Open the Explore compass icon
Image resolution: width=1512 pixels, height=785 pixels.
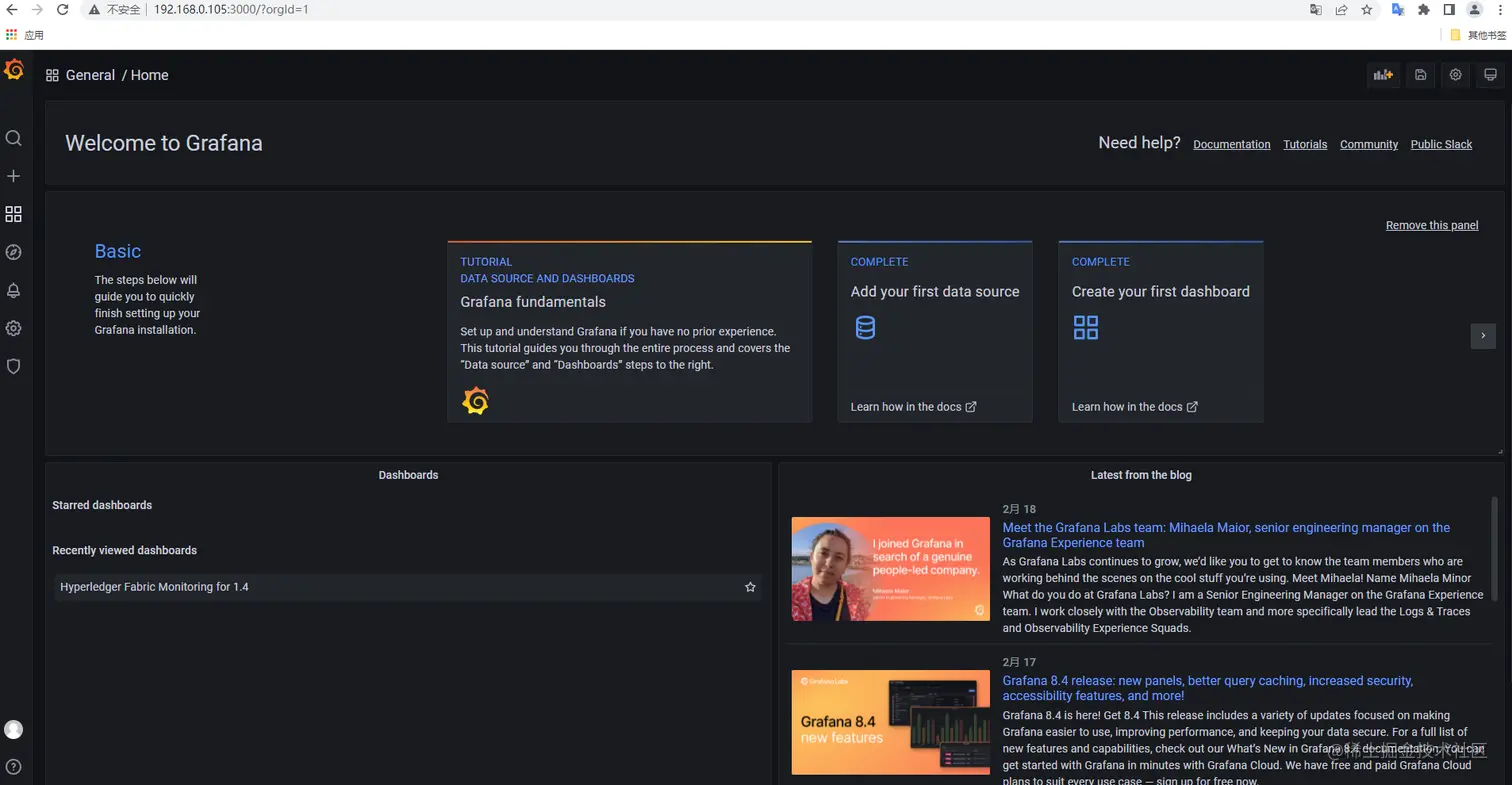[x=13, y=252]
